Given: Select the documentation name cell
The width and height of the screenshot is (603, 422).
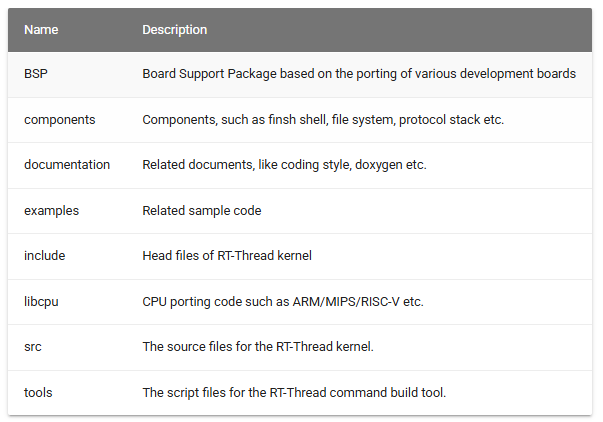Looking at the screenshot, I should (x=66, y=165).
